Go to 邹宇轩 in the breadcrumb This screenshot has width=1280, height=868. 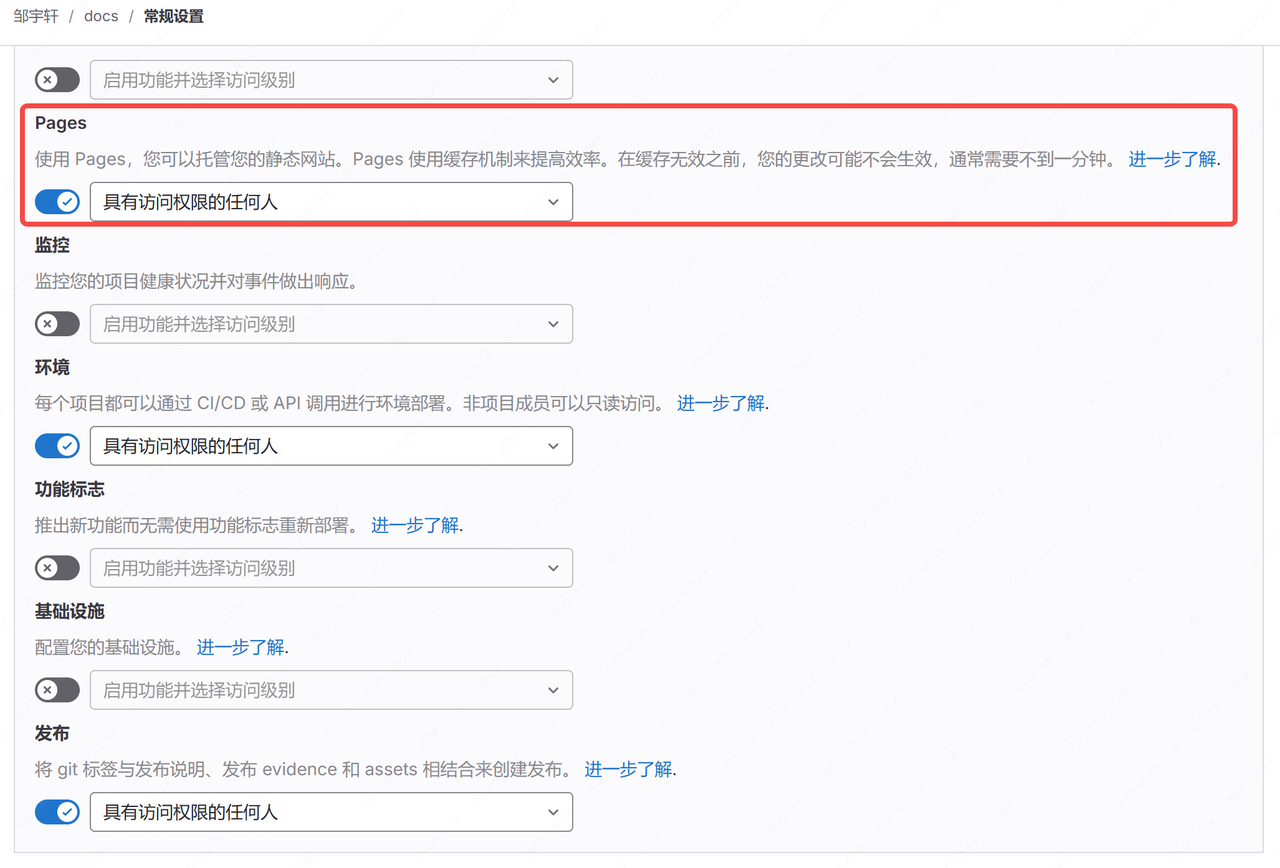click(36, 17)
